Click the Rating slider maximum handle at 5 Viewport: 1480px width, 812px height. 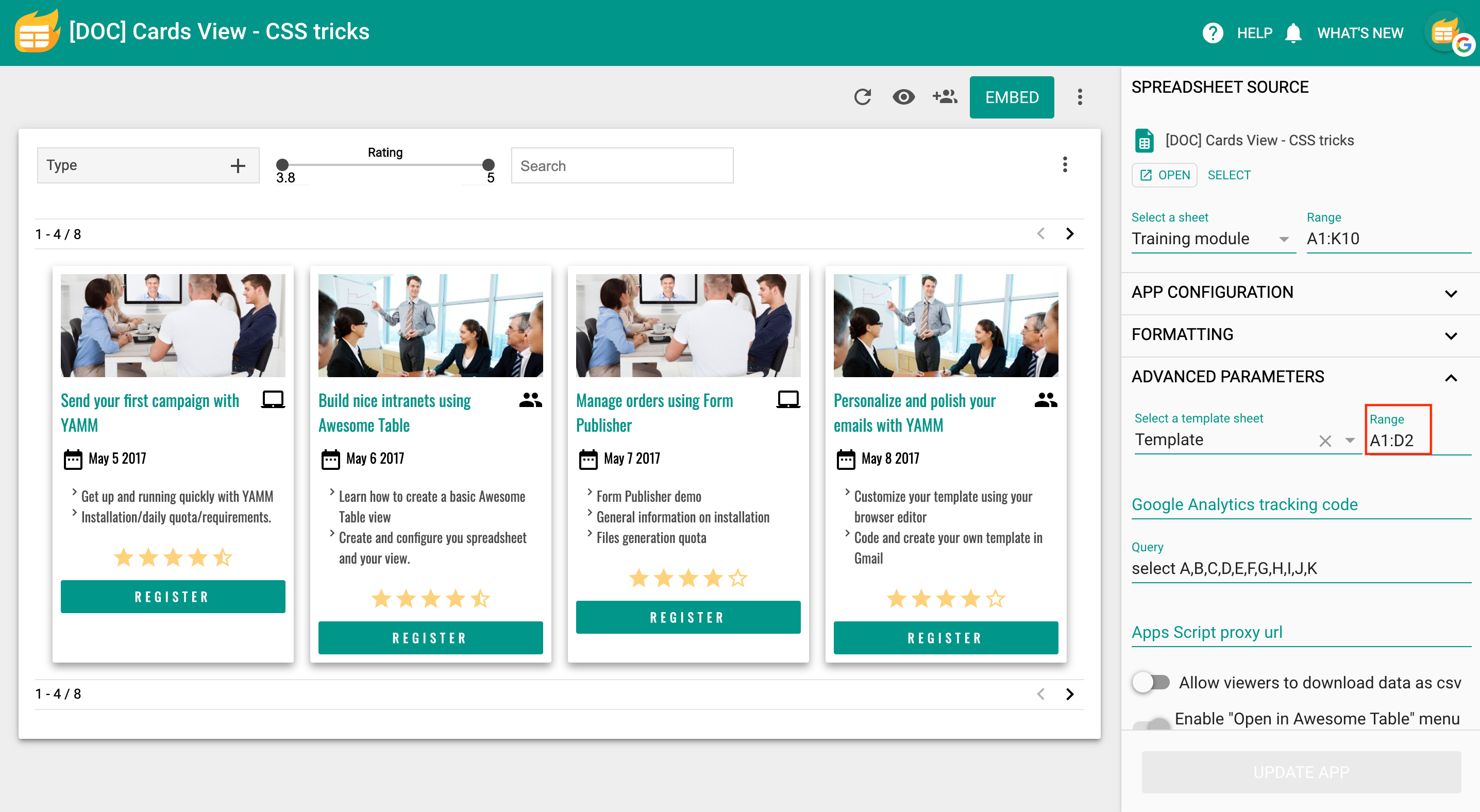click(x=489, y=165)
